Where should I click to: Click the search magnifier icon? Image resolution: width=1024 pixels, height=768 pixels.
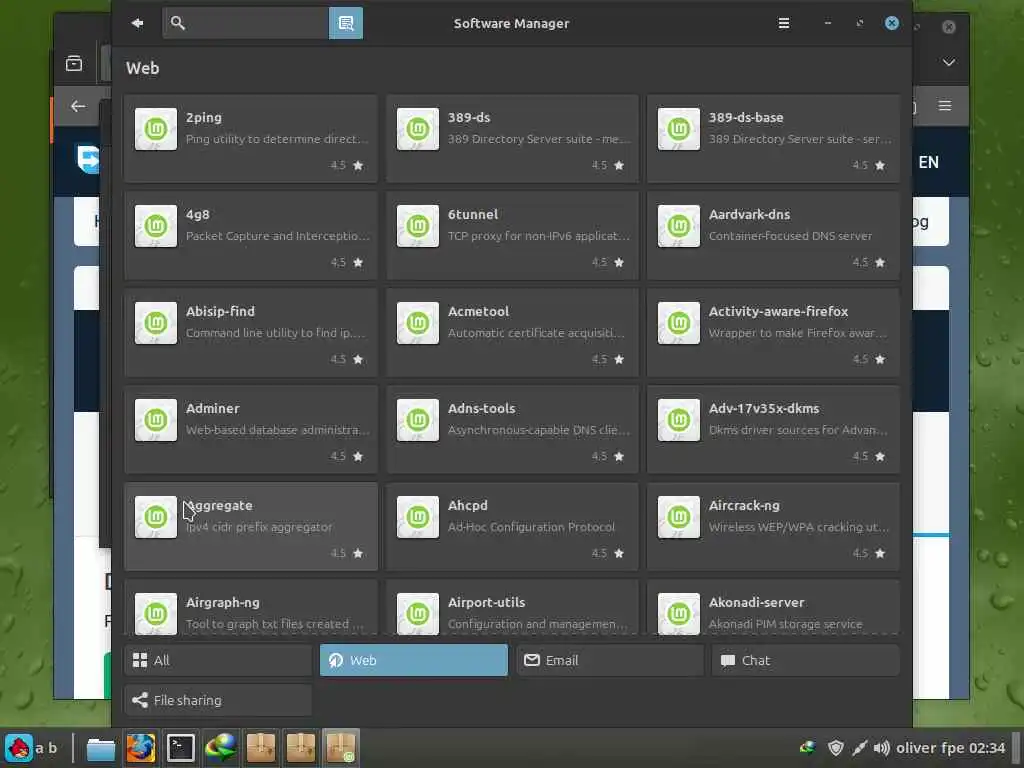tap(178, 23)
